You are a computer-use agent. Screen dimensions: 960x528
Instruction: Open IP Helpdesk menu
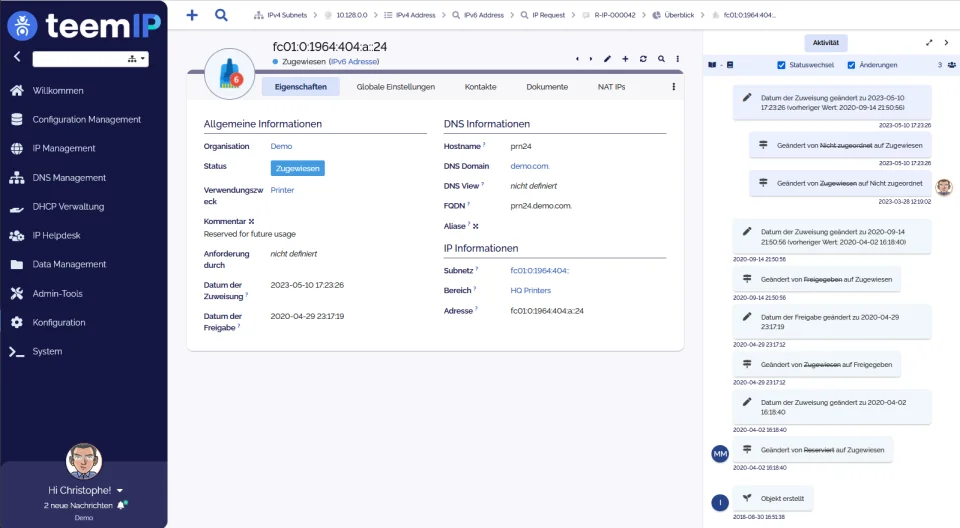tap(56, 235)
